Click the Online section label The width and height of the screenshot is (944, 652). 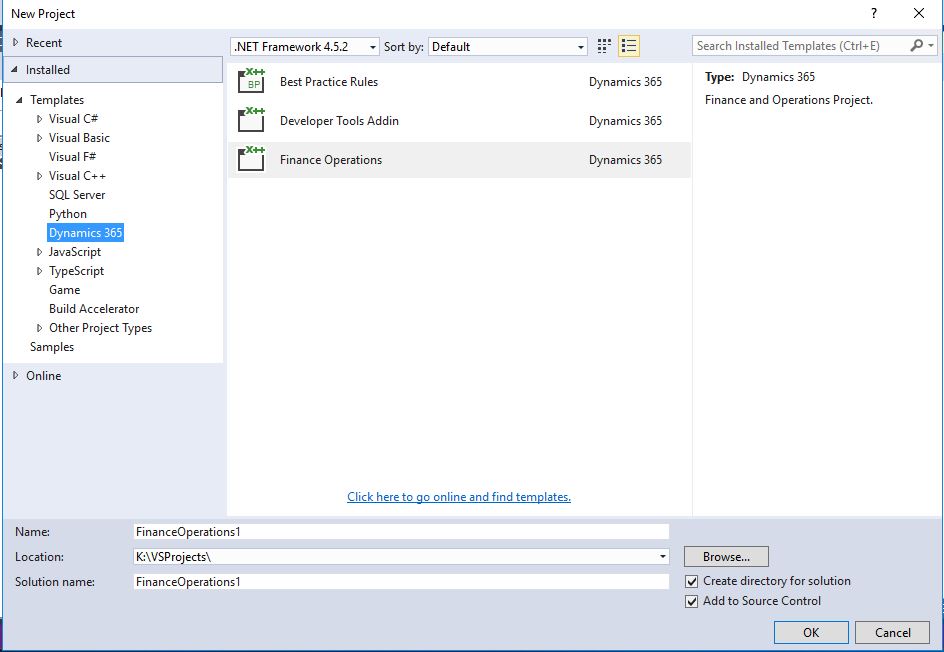pos(43,376)
